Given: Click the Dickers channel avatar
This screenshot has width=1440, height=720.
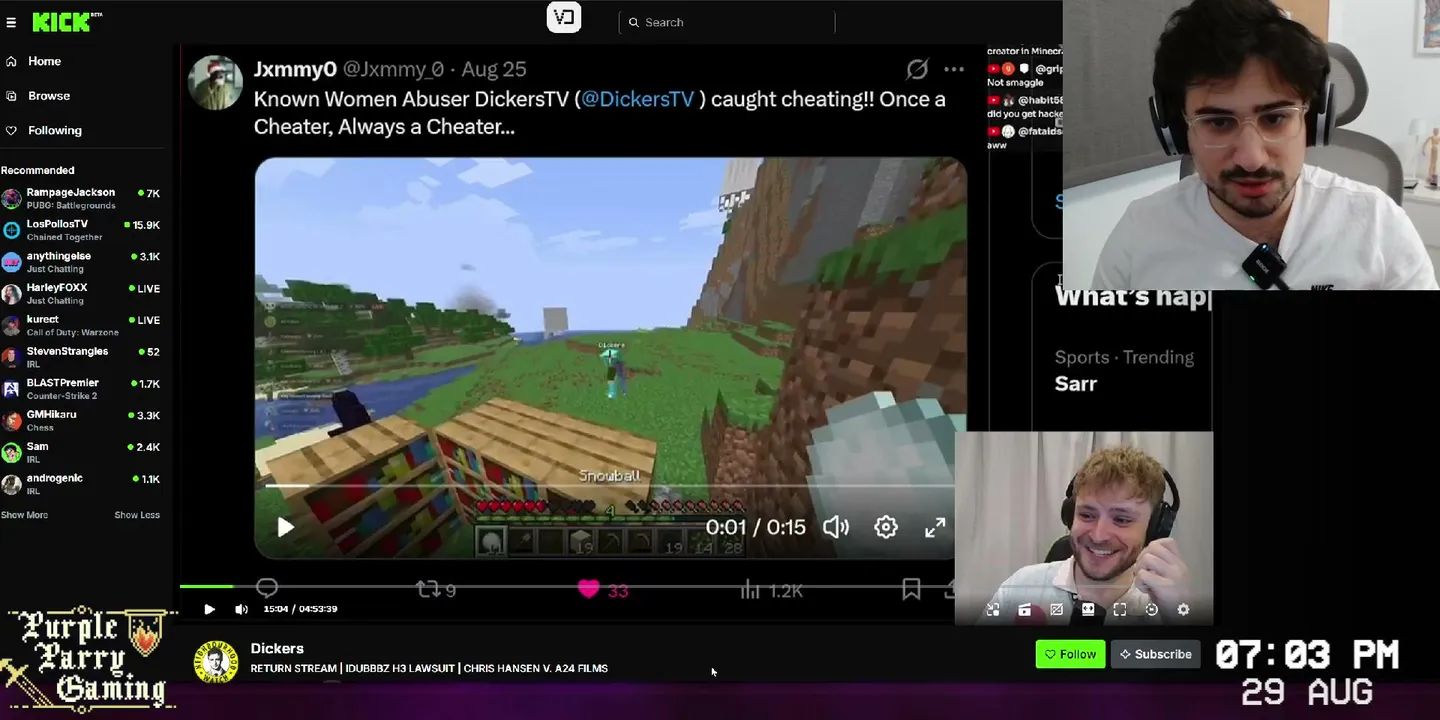Looking at the screenshot, I should [216, 662].
